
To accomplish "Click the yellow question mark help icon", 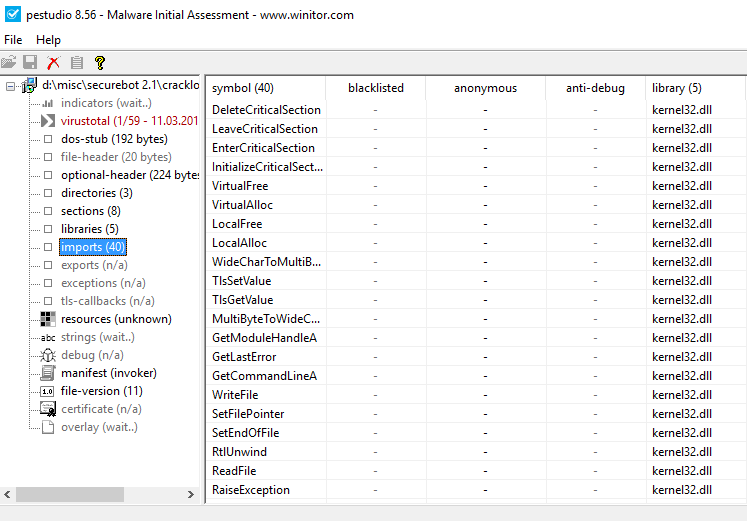I will pyautogui.click(x=100, y=63).
